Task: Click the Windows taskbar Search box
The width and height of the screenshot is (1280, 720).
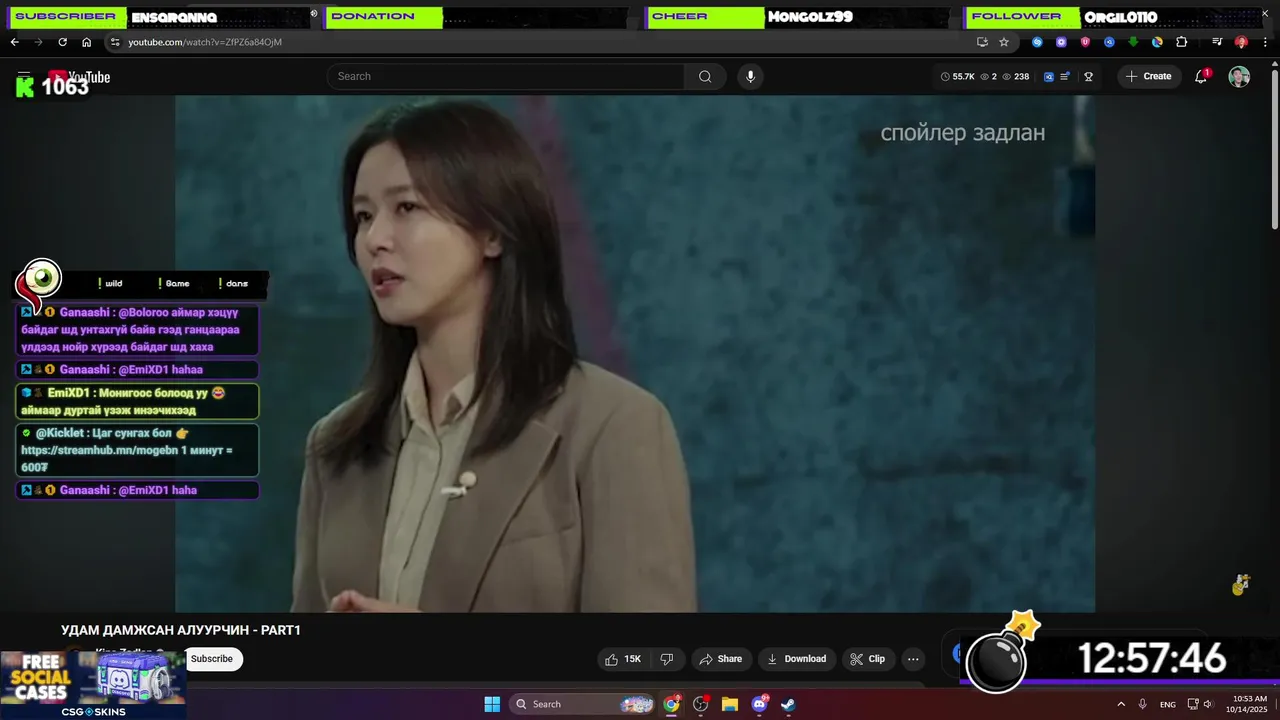Action: [x=584, y=704]
